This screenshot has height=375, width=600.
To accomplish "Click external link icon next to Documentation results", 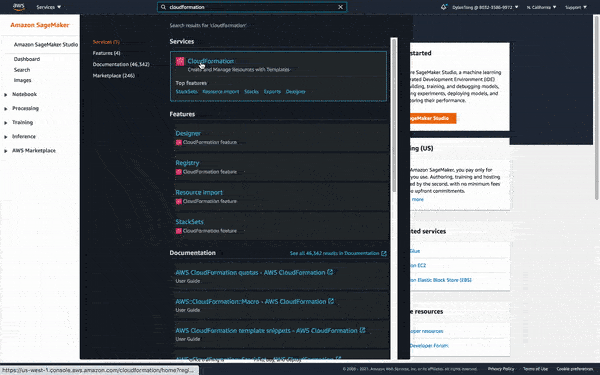I will [x=384, y=253].
